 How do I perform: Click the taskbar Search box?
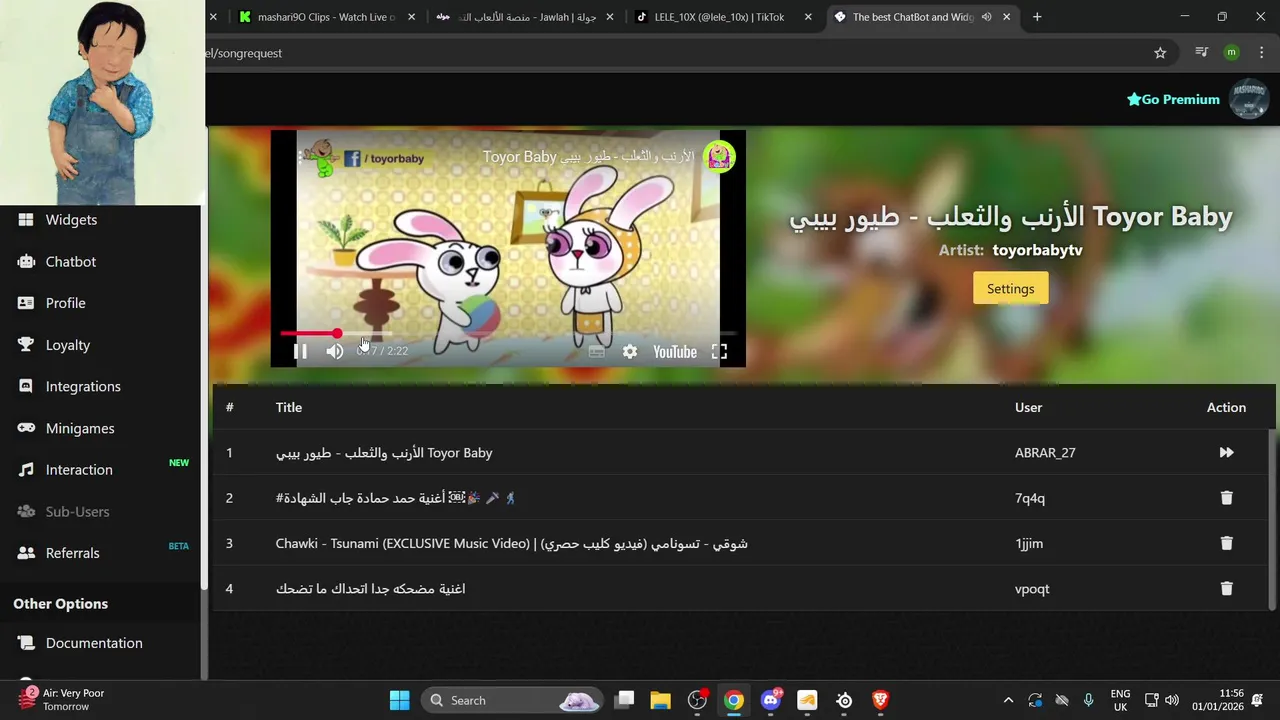[x=511, y=700]
